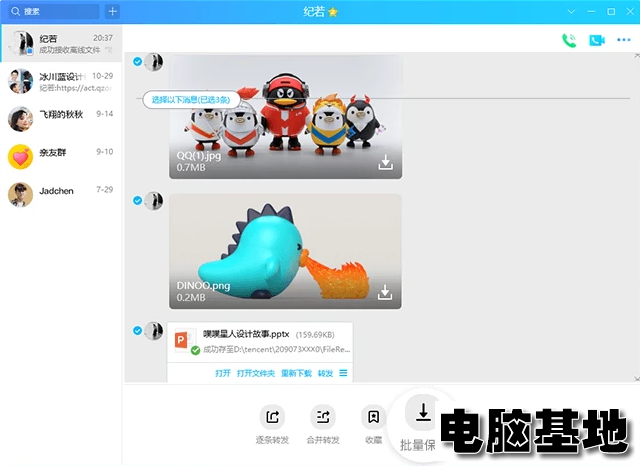
Task: Click the star icon next to 纪若 title
Action: click(333, 12)
